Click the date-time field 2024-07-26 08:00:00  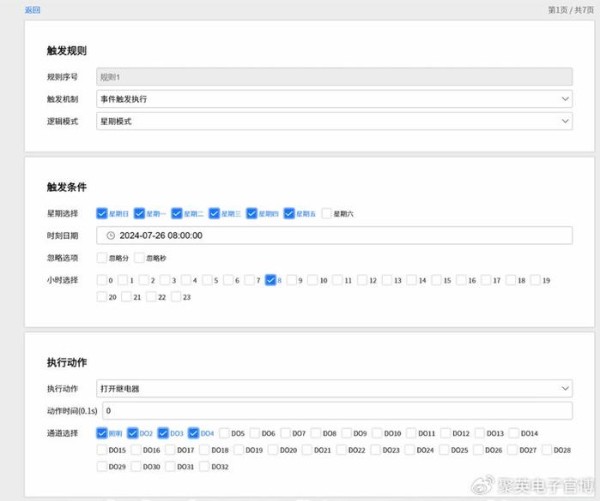point(334,235)
